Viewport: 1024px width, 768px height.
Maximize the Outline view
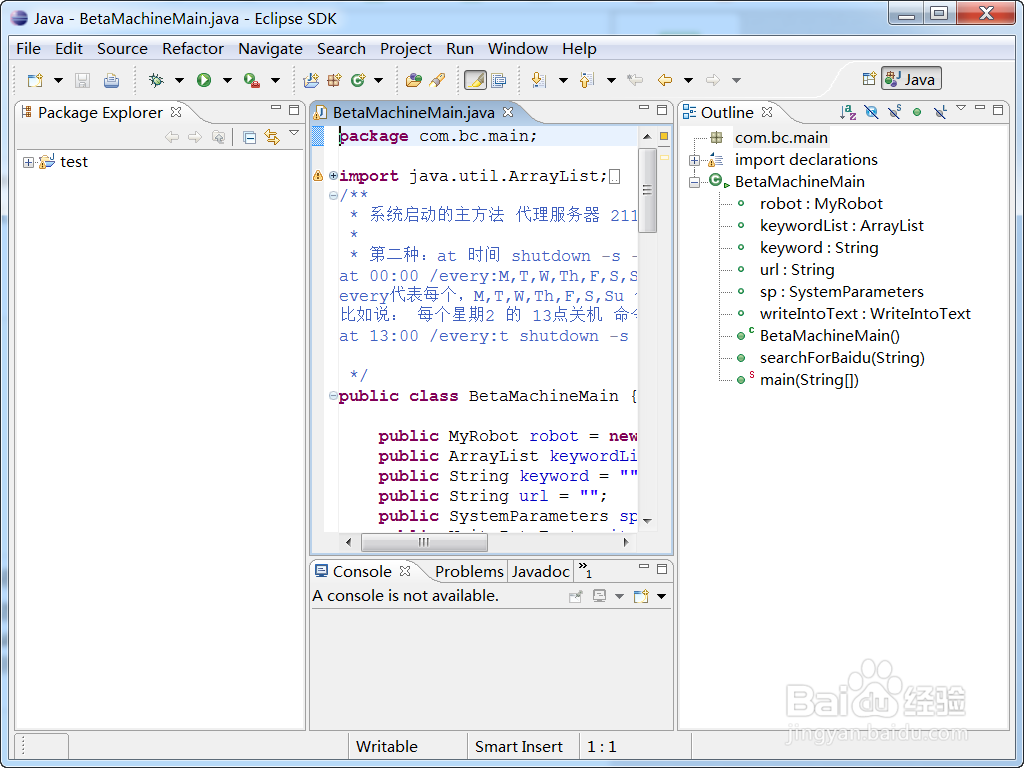click(x=998, y=110)
